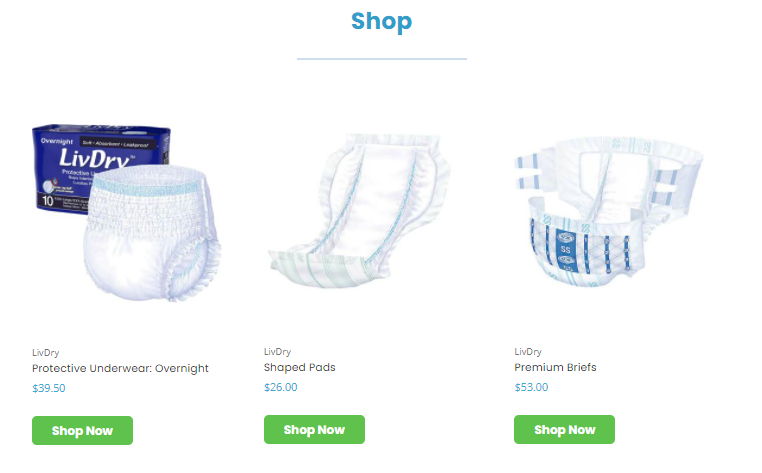Select the $26.00 price text
The image size is (762, 473).
280,387
